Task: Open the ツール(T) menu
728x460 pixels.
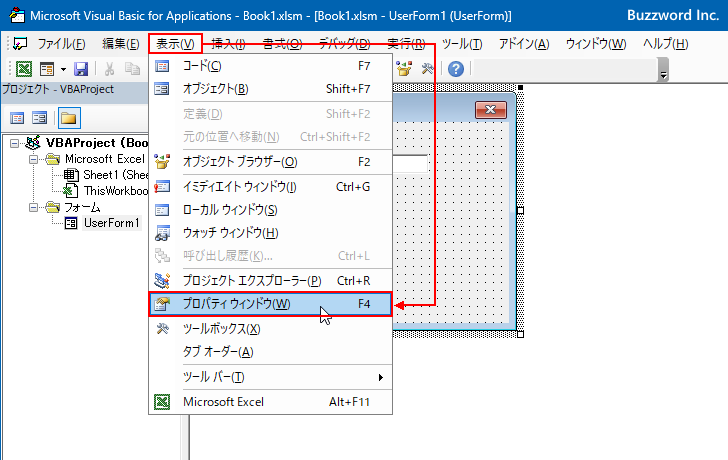Action: click(x=462, y=44)
